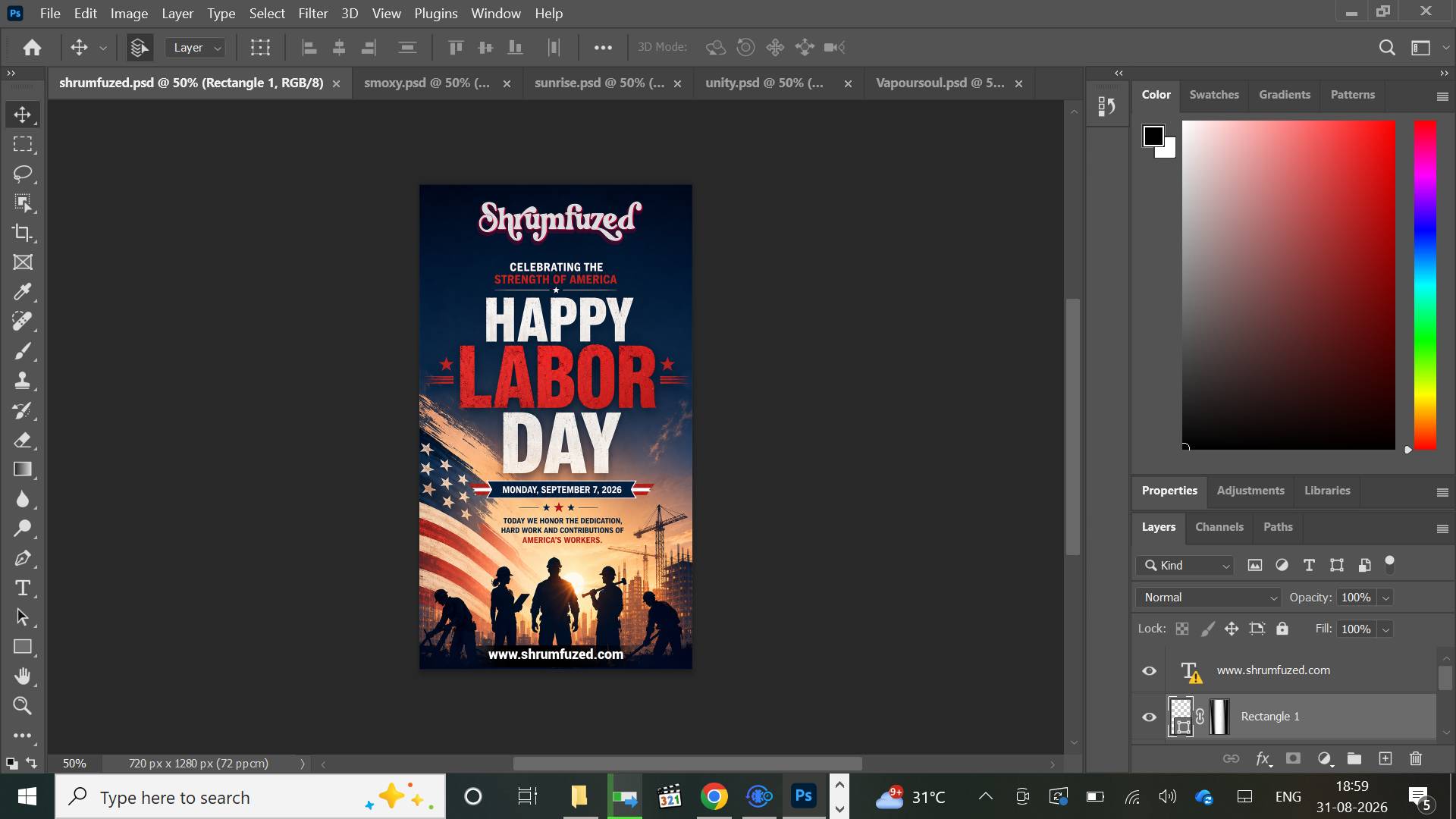The width and height of the screenshot is (1456, 819).
Task: Create a new layer with plus icon
Action: point(1385,758)
